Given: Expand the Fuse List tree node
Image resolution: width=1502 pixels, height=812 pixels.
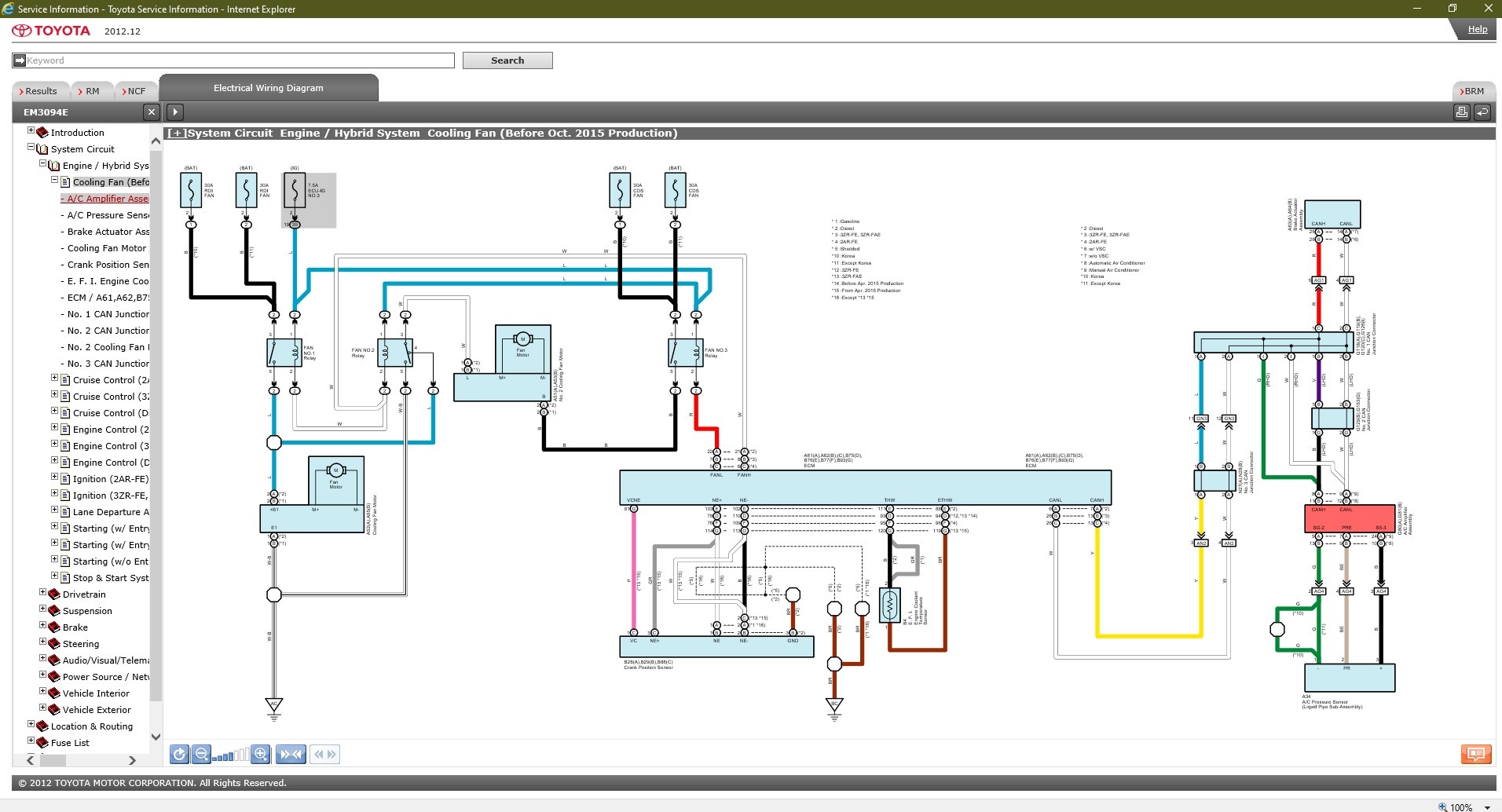Looking at the screenshot, I should coord(31,741).
